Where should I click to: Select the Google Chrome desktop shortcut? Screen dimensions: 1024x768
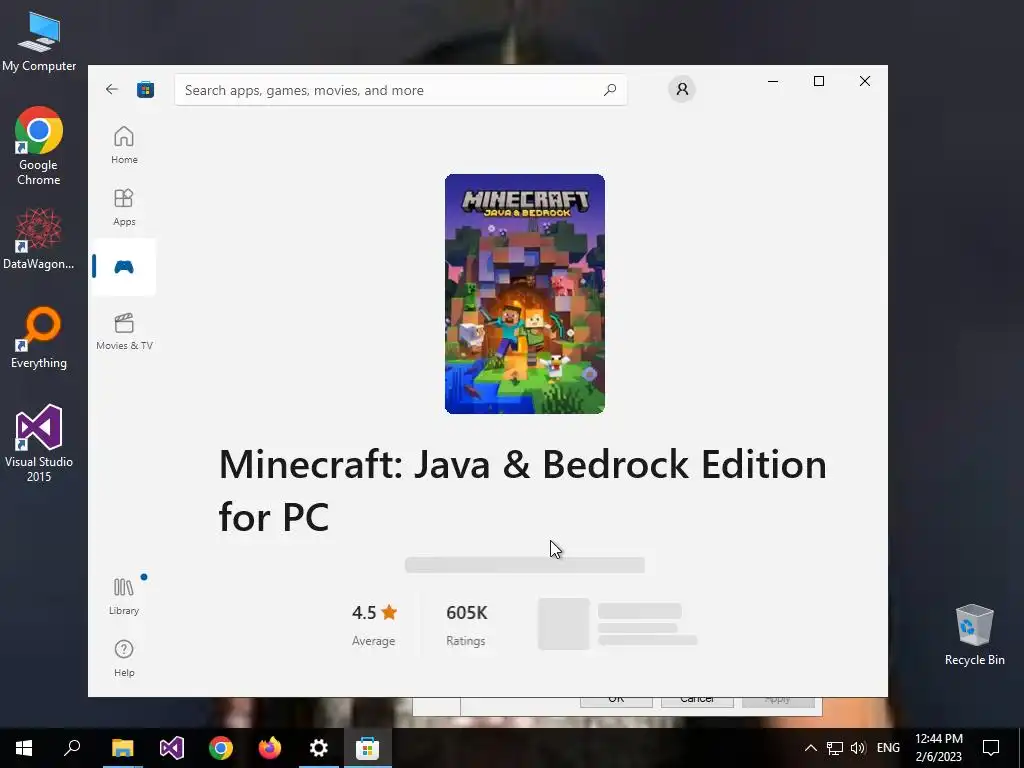coord(39,146)
